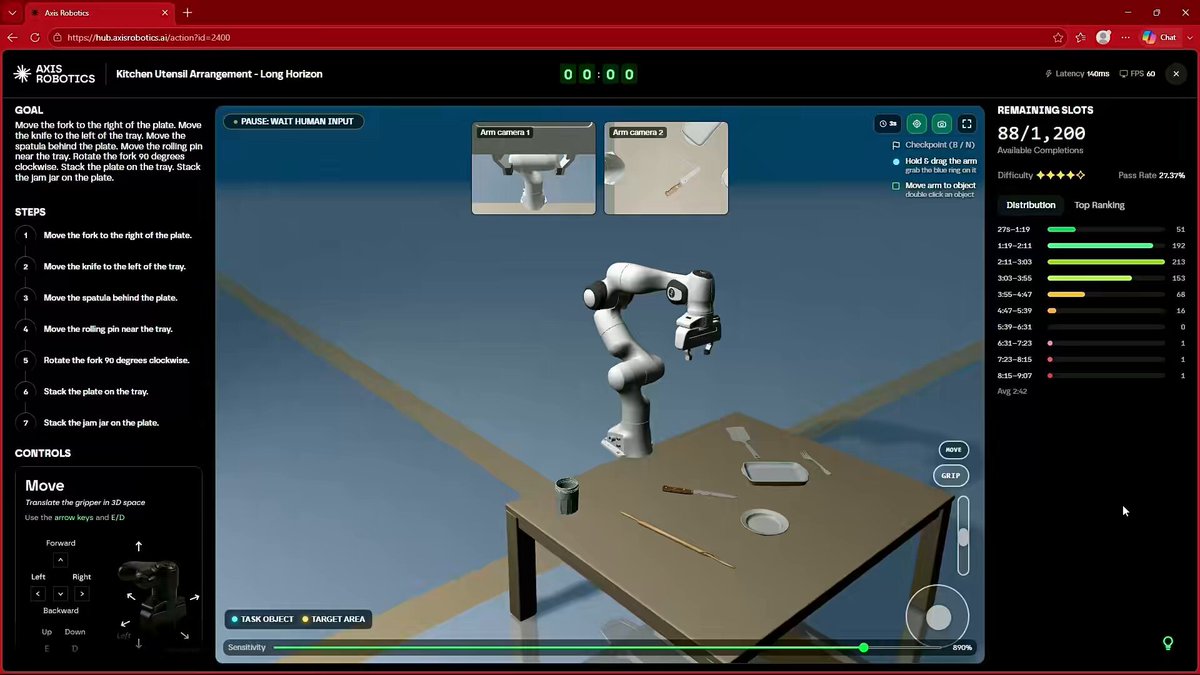Toggle the Move arm to object checkbox
The height and width of the screenshot is (675, 1200).
(x=896, y=186)
